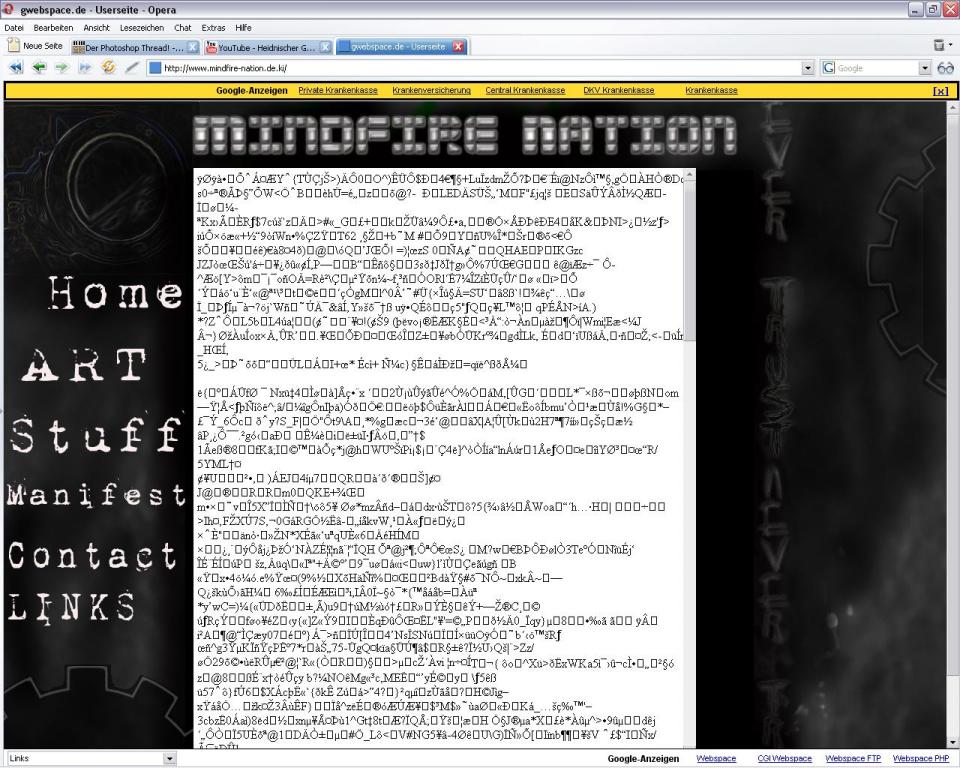Open the Chat menu
Screen dimensions: 960x768
click(182, 28)
